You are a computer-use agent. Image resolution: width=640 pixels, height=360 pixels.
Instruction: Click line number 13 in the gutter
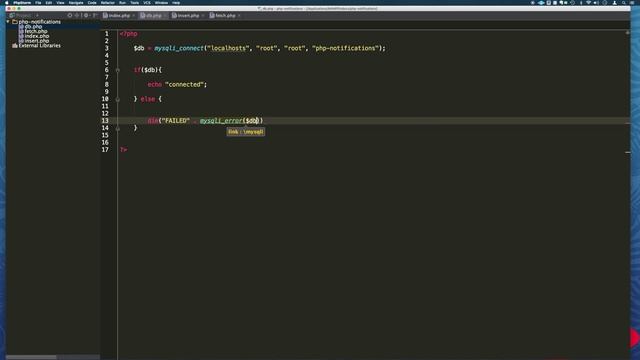click(x=105, y=121)
